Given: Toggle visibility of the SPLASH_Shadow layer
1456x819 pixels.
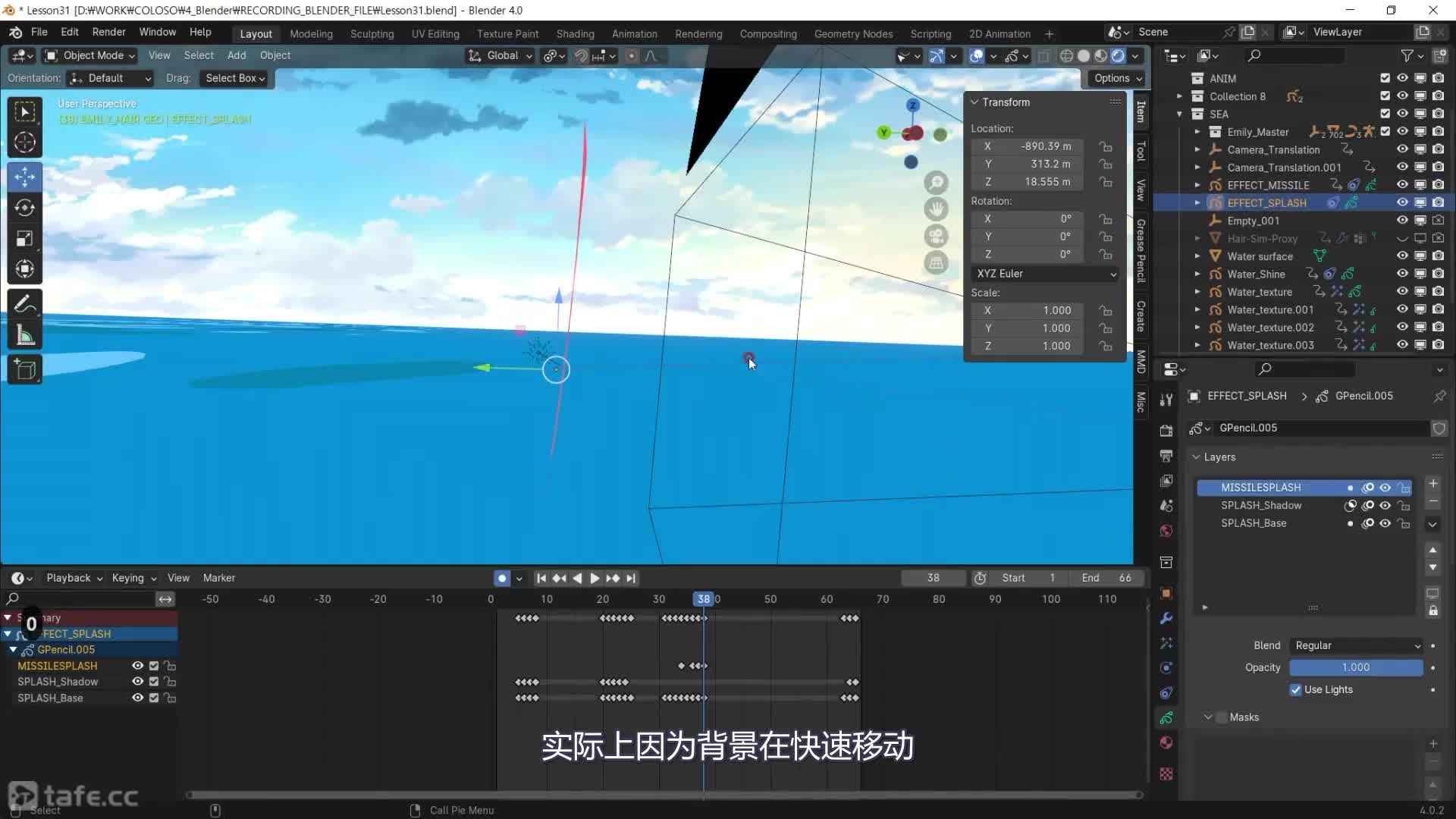Looking at the screenshot, I should coord(1385,505).
